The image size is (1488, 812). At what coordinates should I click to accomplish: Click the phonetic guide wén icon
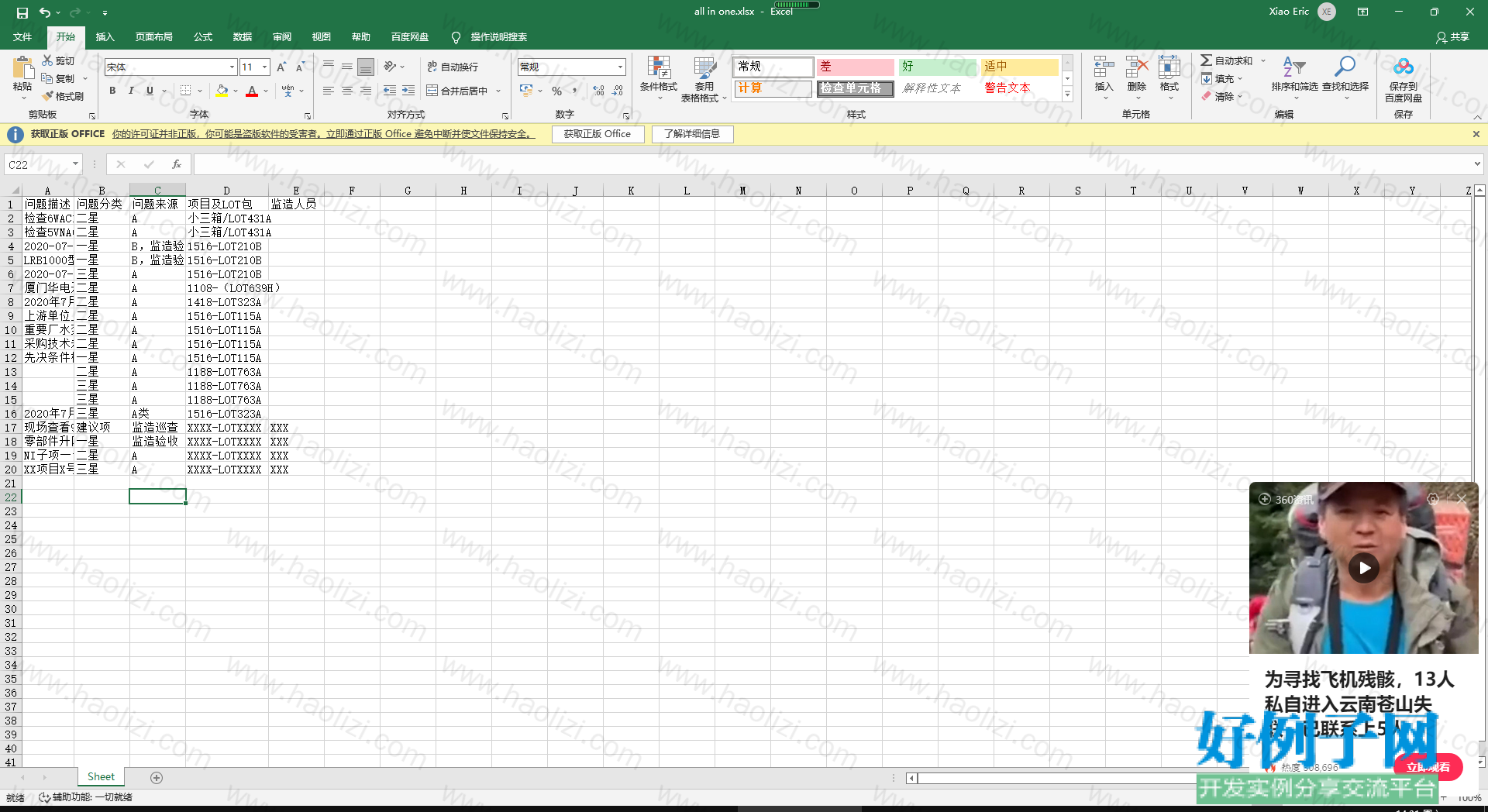288,91
